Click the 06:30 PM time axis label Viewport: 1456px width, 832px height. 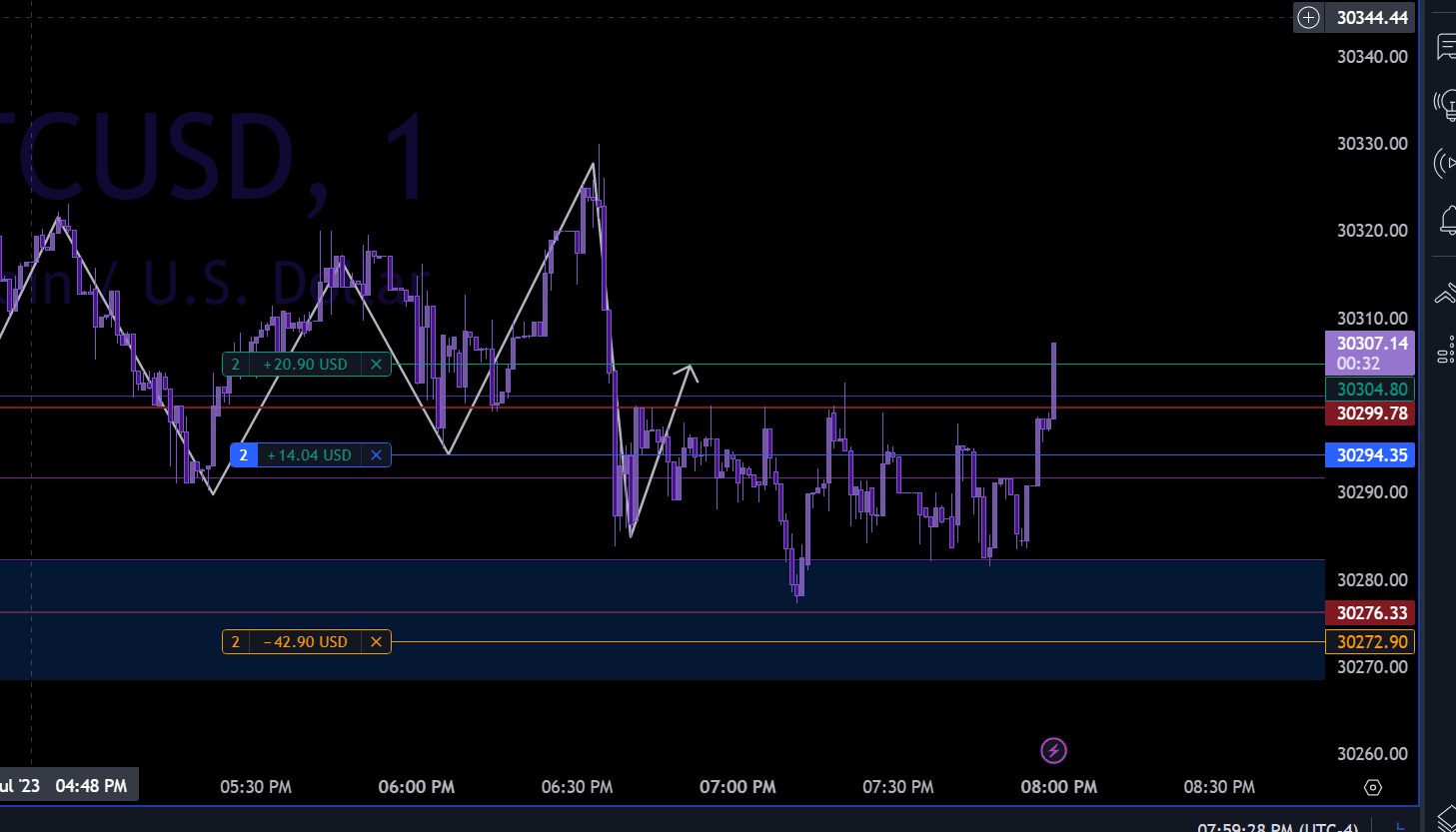click(x=577, y=787)
